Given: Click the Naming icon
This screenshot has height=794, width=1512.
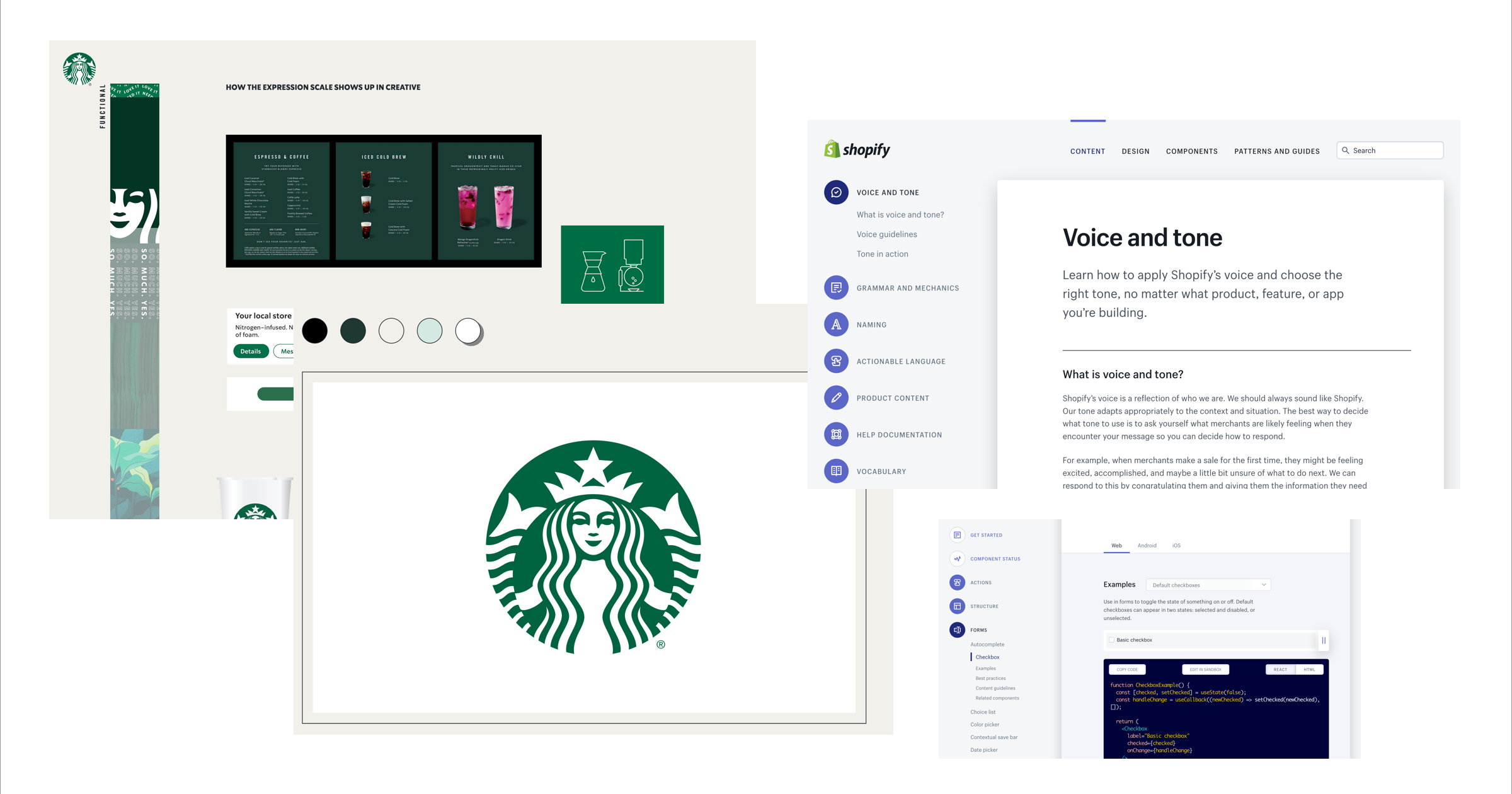Looking at the screenshot, I should point(836,323).
